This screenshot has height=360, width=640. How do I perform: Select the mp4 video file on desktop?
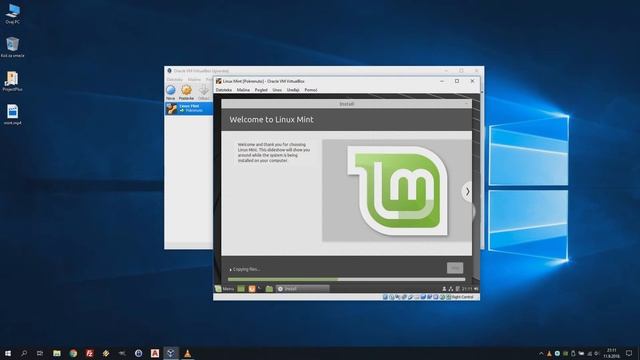(12, 114)
